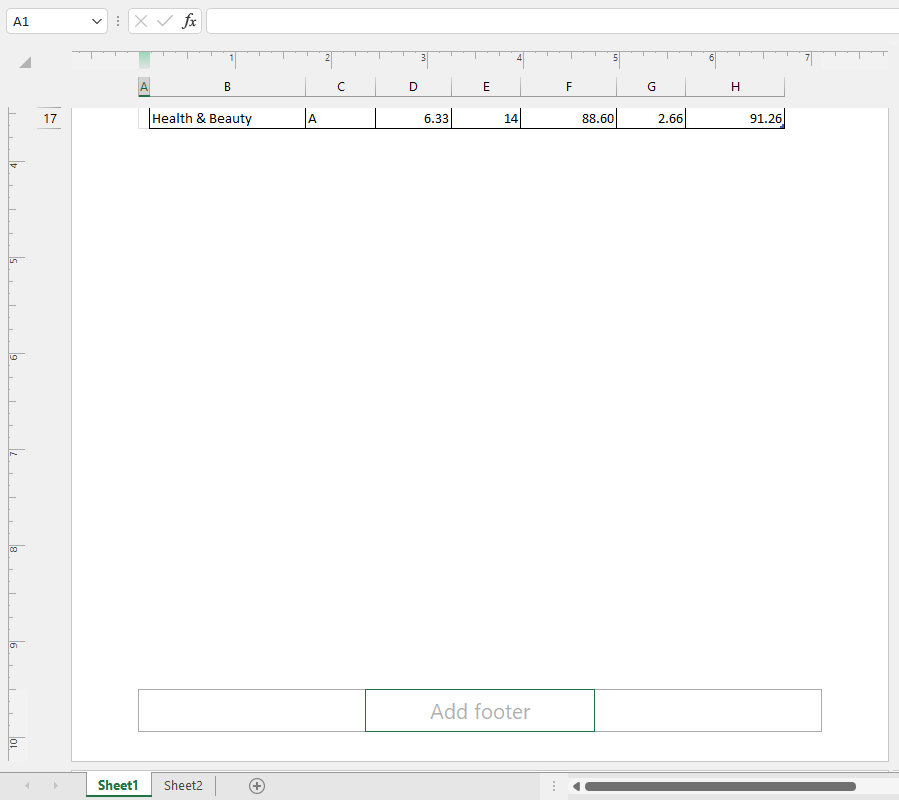Switch to the Sheet2 tab
Screen dimensions: 899x800
coord(182,786)
